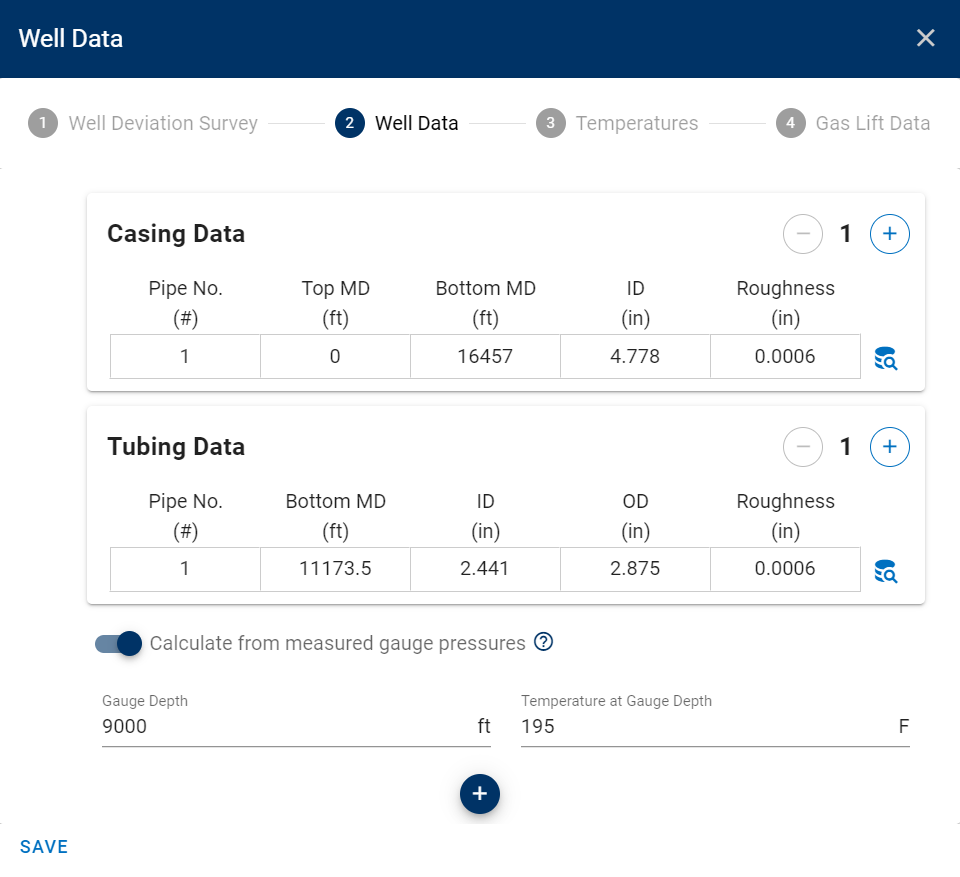960x877 pixels.
Task: Add a casing pipe row
Action: pos(889,234)
